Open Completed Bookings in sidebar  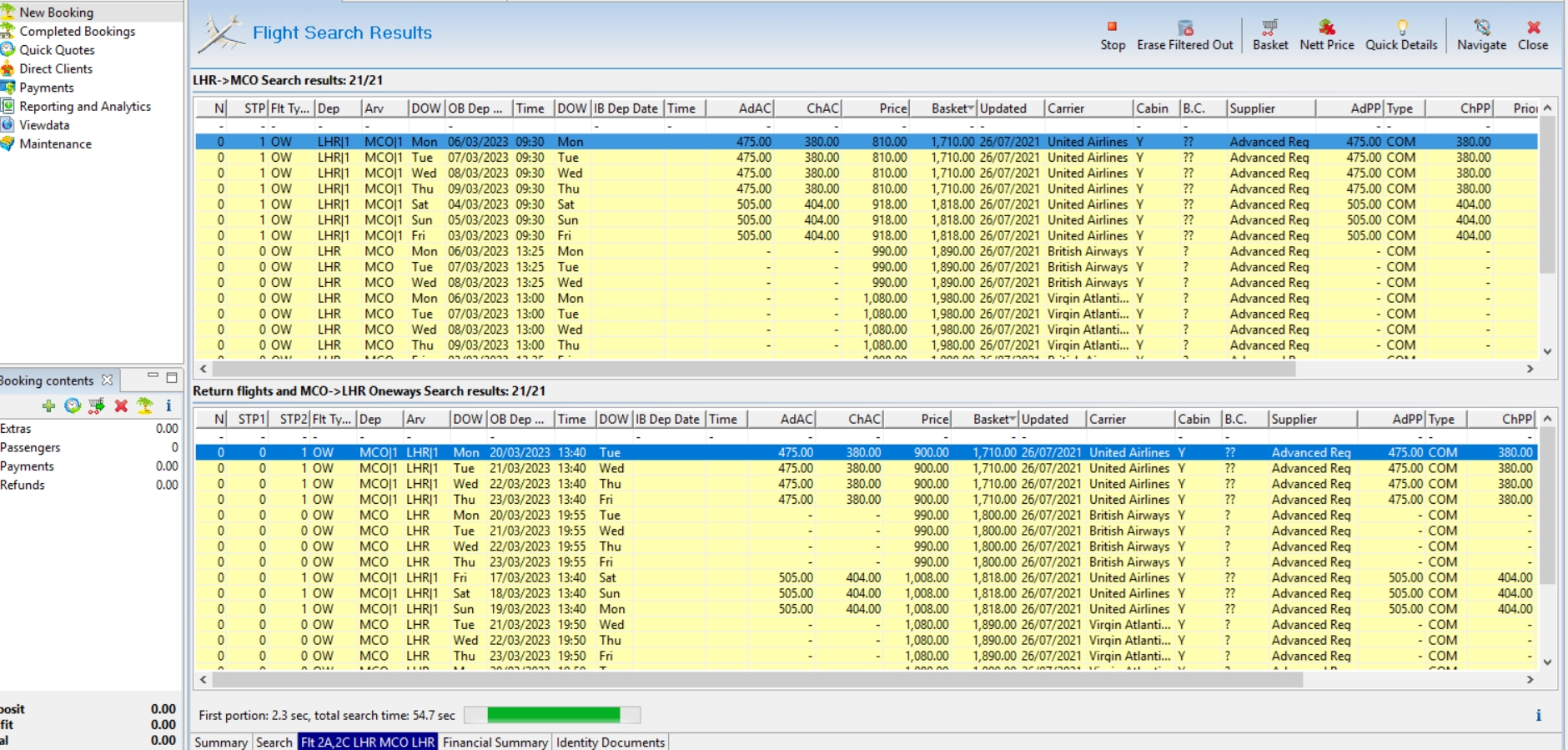pyautogui.click(x=77, y=31)
